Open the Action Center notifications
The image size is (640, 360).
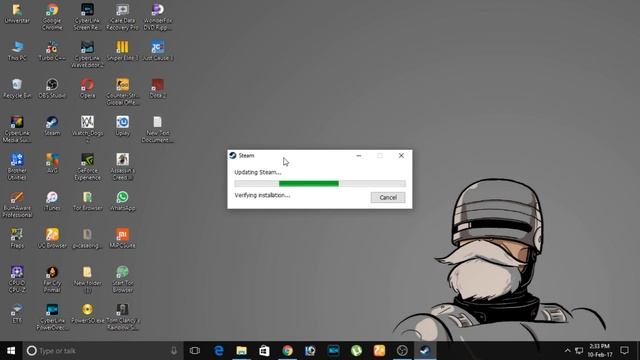pos(624,351)
